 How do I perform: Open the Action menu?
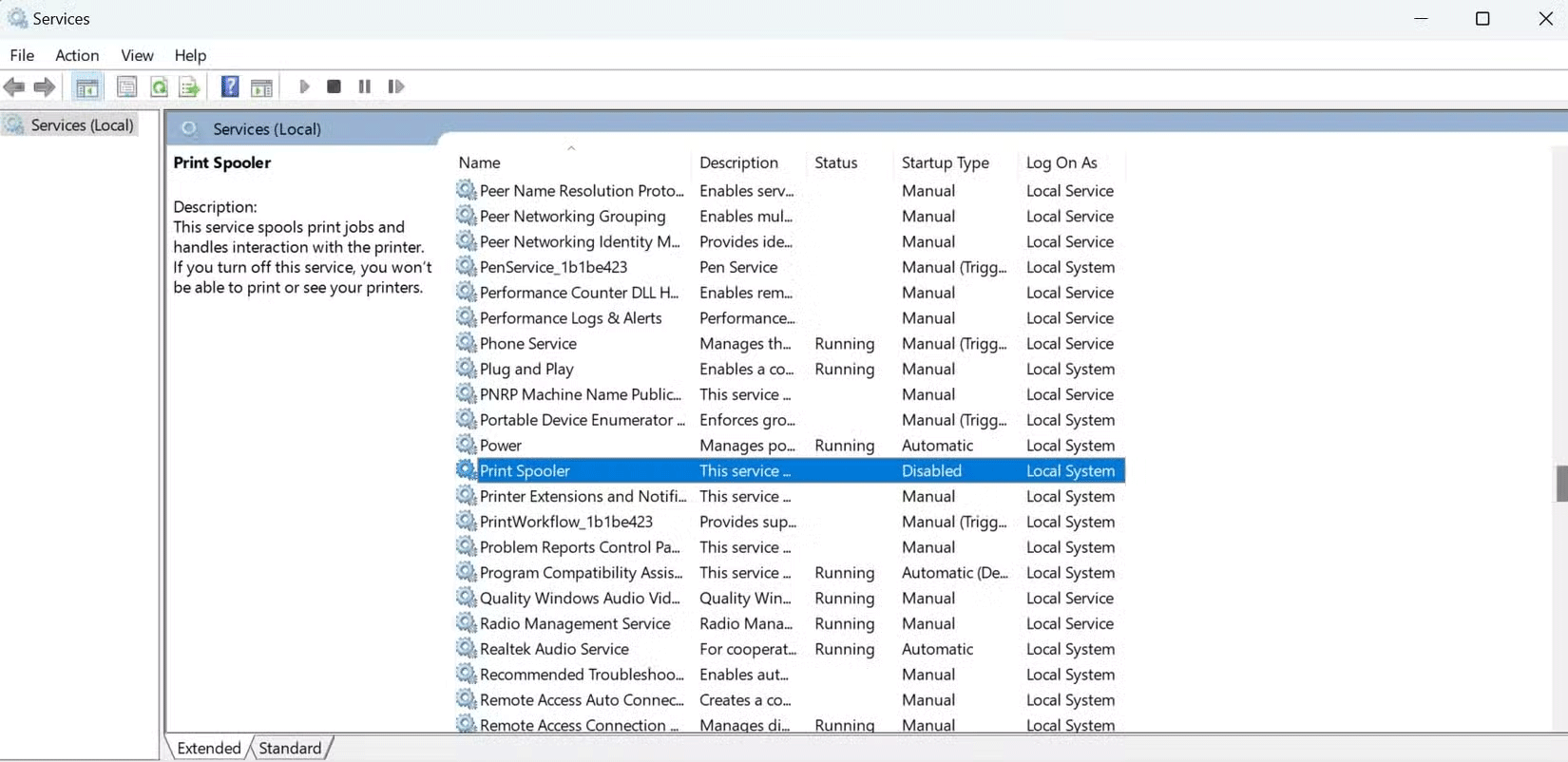77,55
